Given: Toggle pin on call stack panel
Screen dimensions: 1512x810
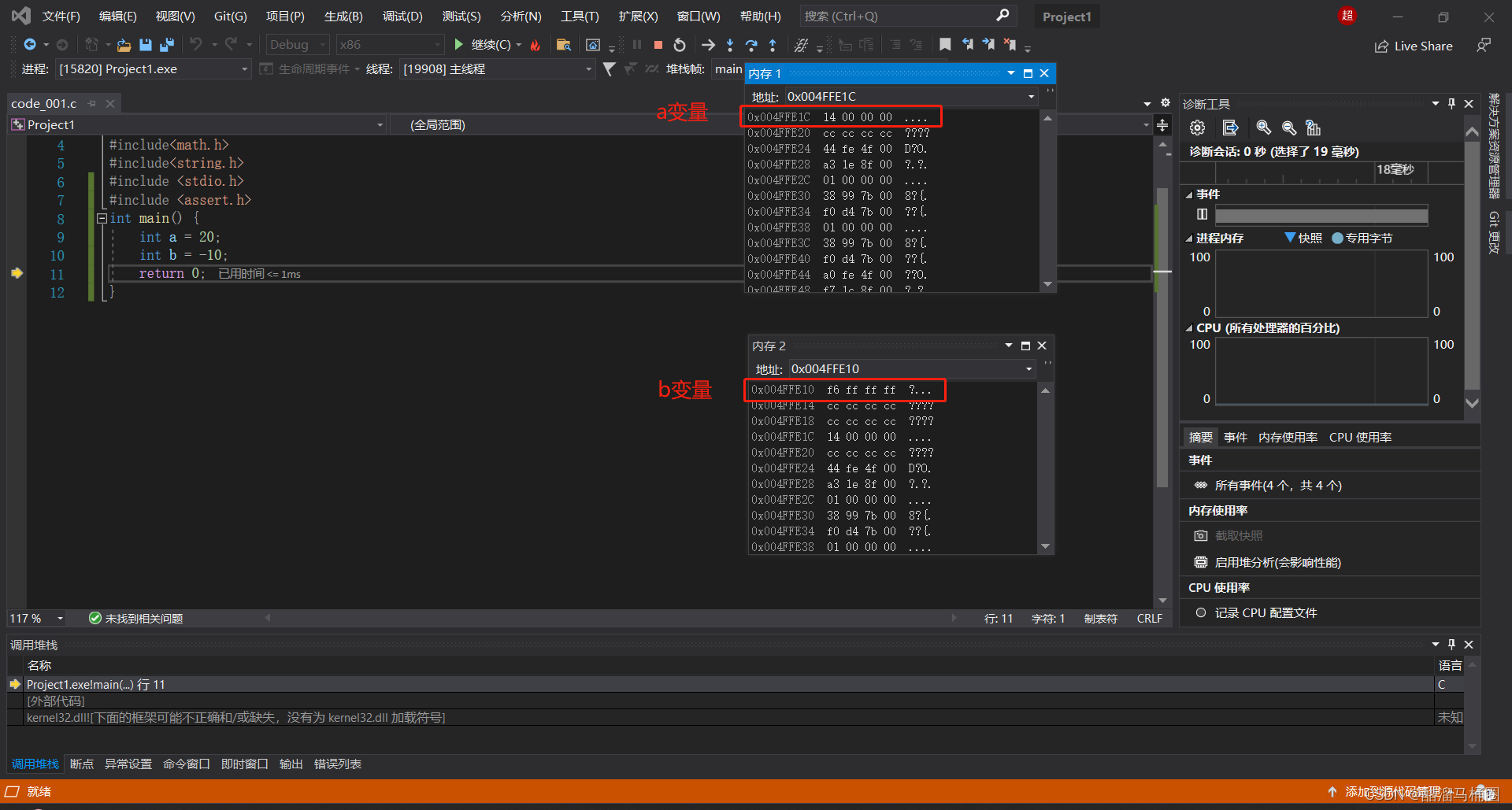Looking at the screenshot, I should coord(1451,645).
